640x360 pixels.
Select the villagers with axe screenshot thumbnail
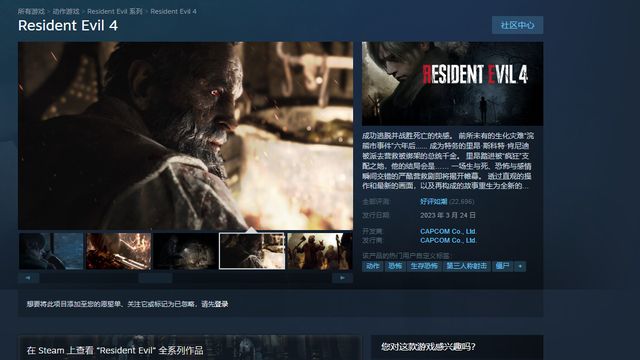pyautogui.click(x=320, y=251)
